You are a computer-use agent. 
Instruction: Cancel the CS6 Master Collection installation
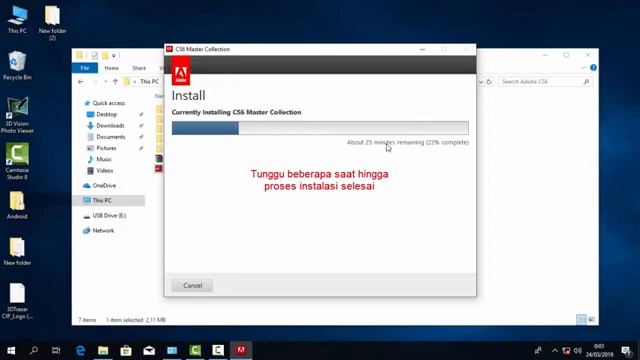[192, 285]
